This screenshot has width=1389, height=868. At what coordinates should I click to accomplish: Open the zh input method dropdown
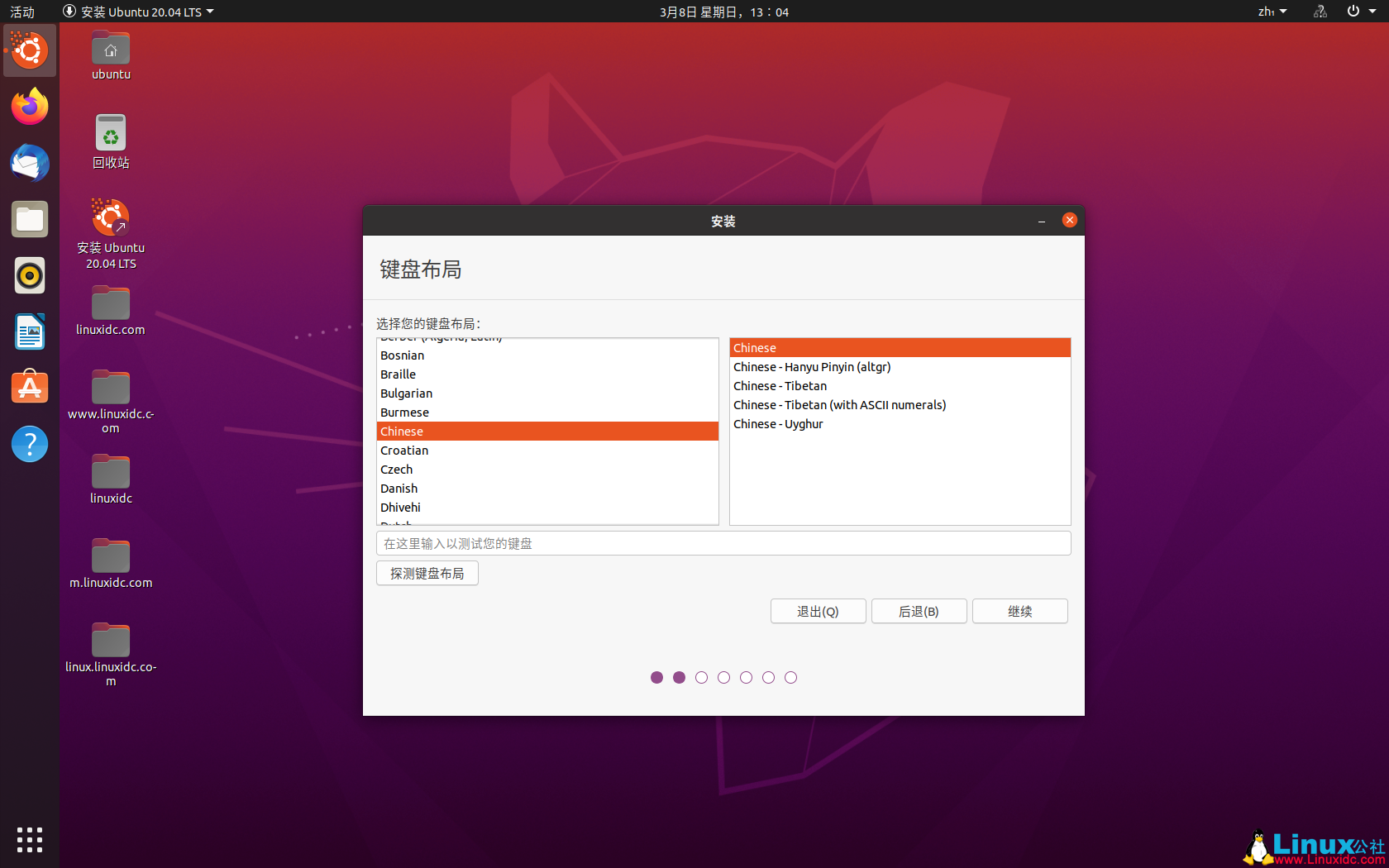[1272, 12]
